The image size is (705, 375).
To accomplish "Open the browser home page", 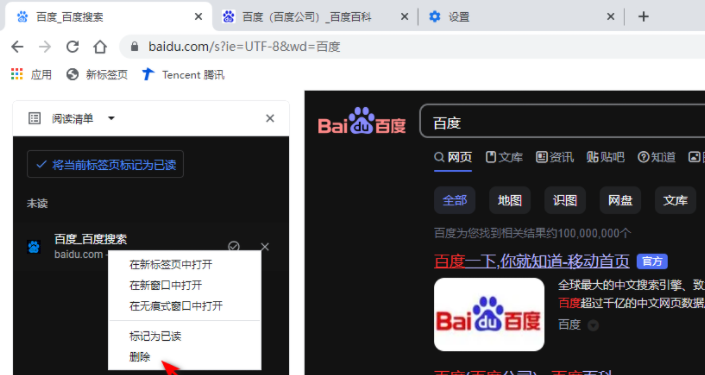I will pos(100,46).
